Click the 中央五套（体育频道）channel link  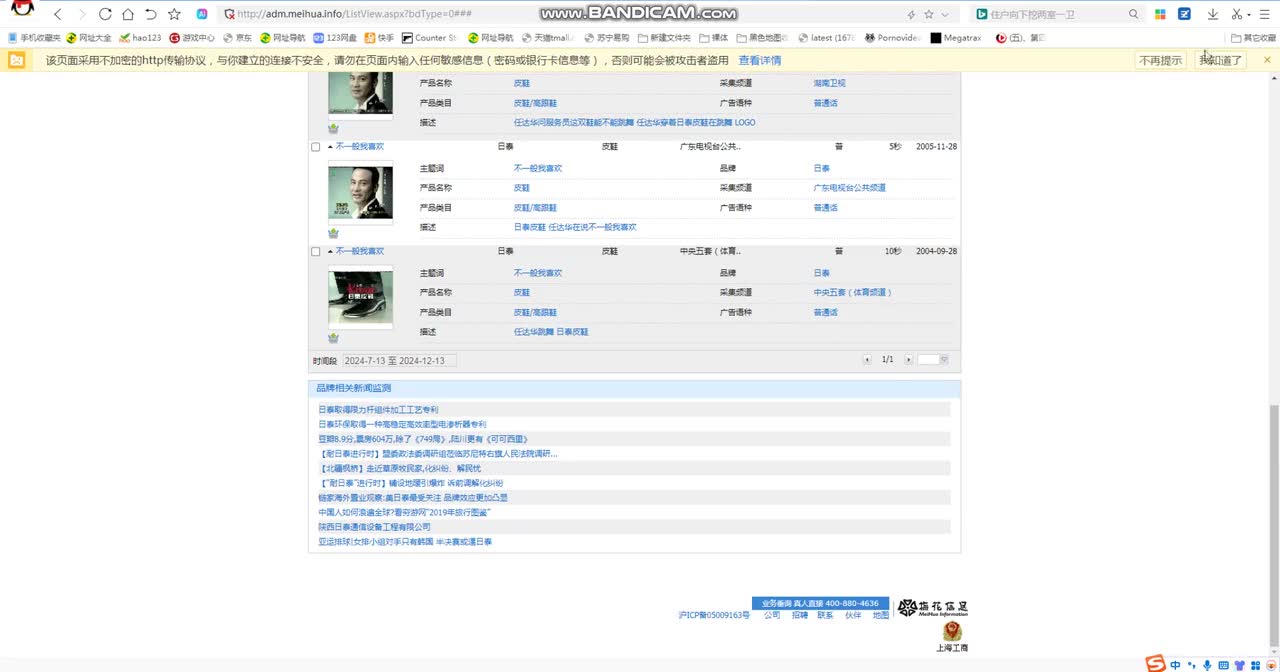[853, 293]
